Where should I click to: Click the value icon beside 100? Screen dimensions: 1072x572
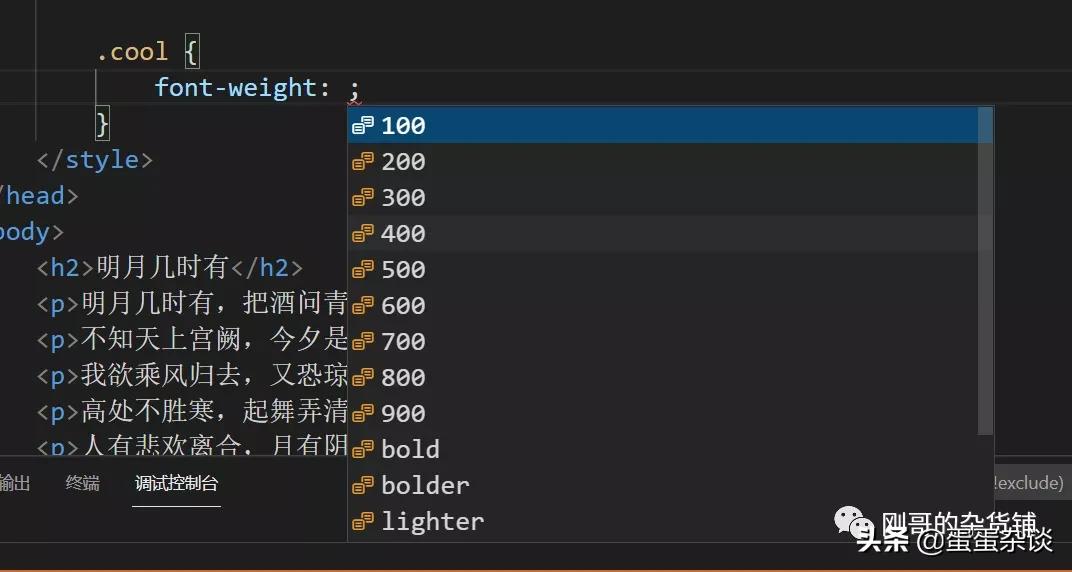tap(363, 125)
